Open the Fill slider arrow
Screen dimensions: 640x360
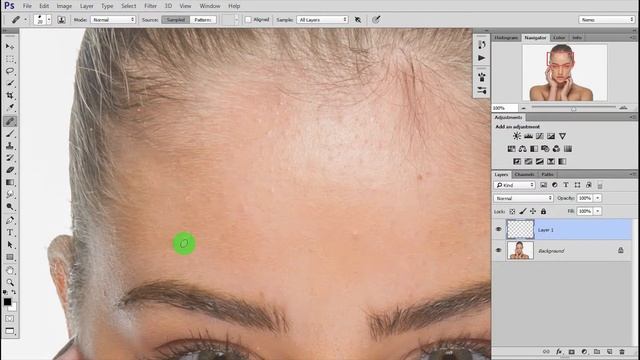598,211
